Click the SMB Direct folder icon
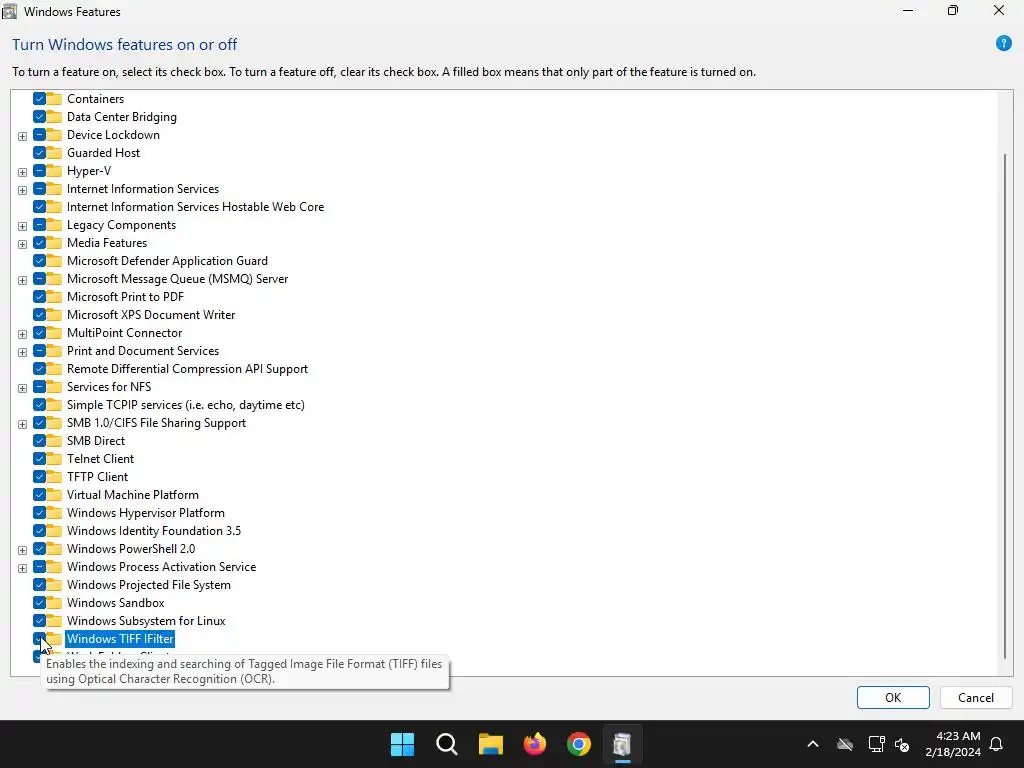Screen dimensions: 1024x768 click(x=54, y=441)
